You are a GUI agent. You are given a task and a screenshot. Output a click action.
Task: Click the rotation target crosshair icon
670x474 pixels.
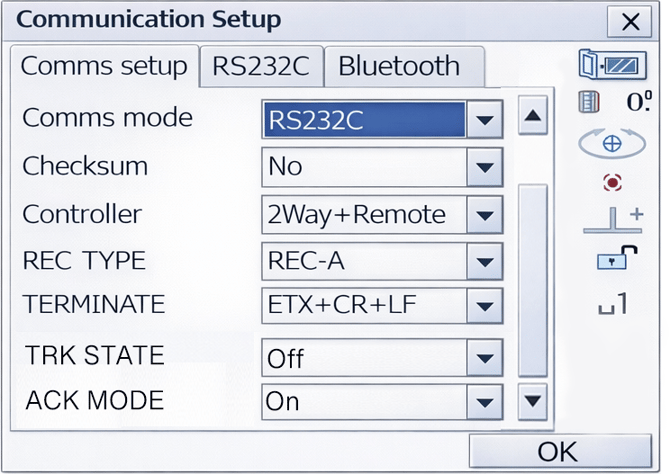click(x=612, y=143)
